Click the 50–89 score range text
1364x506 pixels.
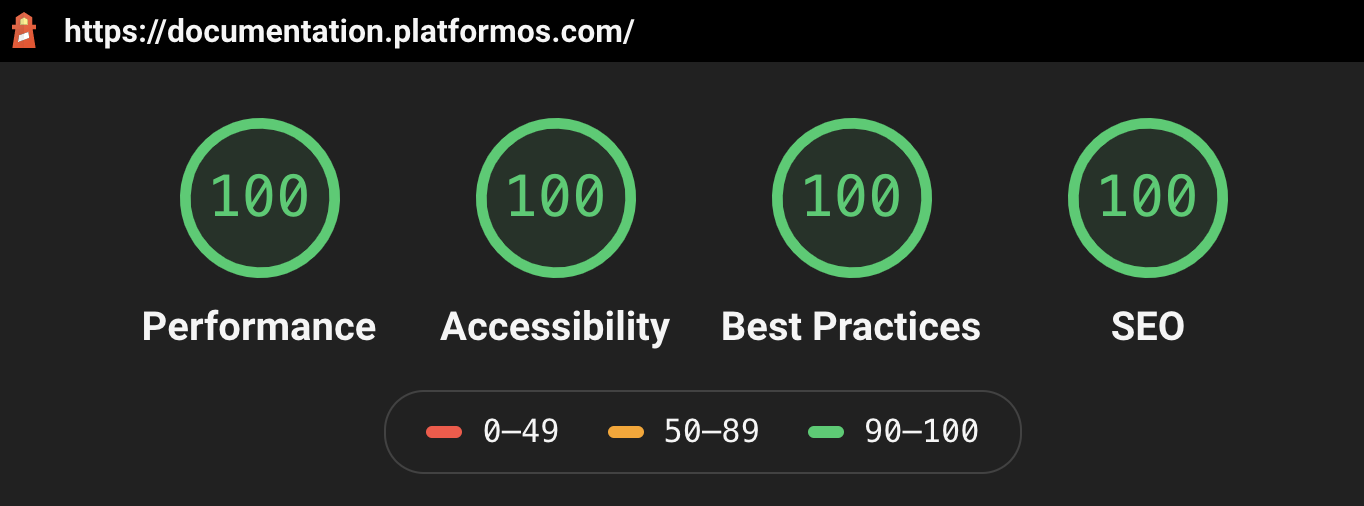coord(711,432)
